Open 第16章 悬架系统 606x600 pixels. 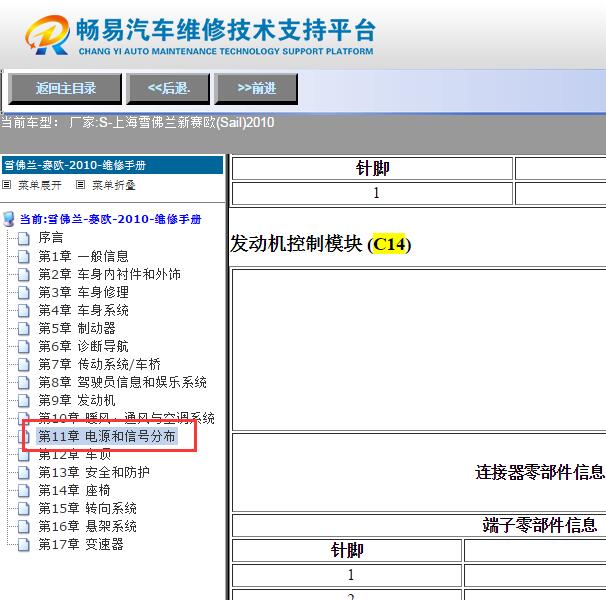(87, 526)
